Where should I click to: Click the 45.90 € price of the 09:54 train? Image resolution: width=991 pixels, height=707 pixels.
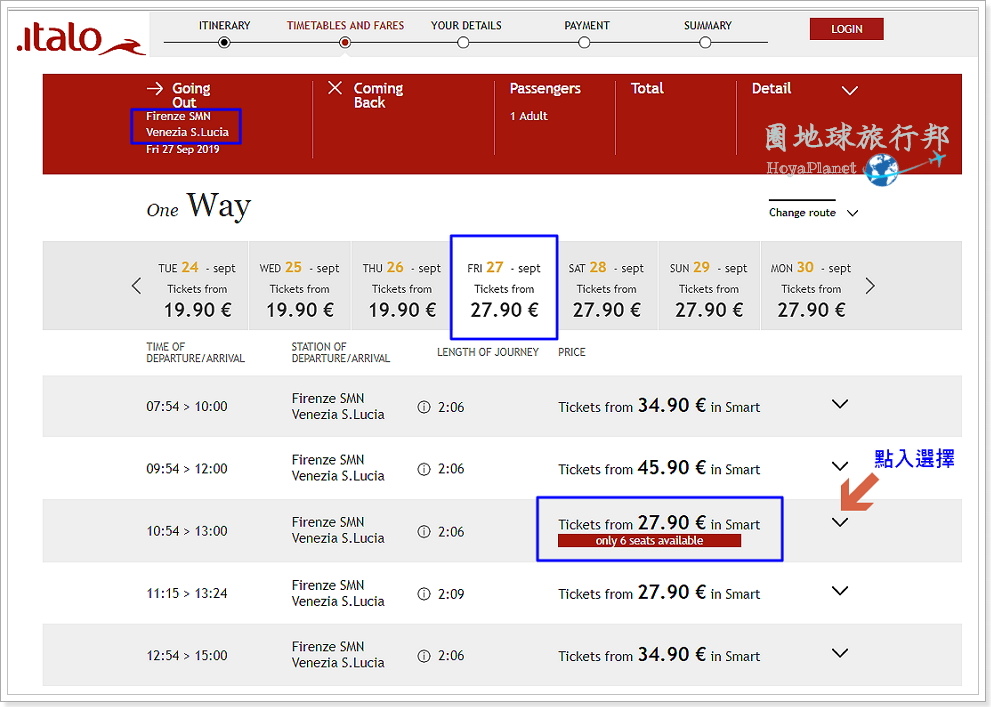click(x=672, y=468)
